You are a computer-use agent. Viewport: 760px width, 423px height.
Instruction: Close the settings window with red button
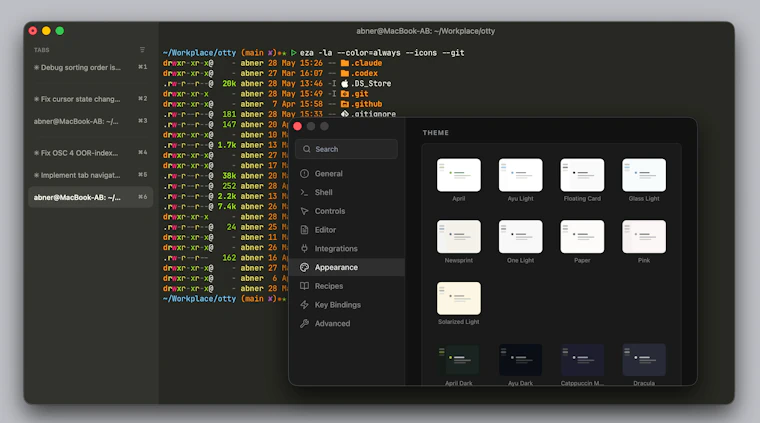(298, 126)
